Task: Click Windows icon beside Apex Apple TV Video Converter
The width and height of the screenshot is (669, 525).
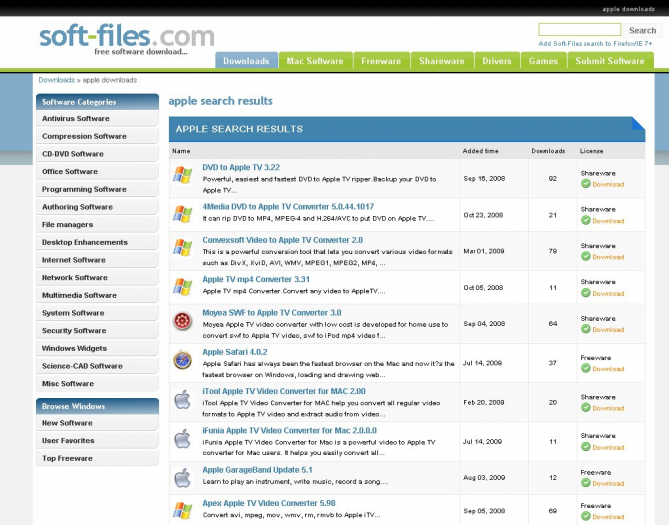Action: [182, 510]
